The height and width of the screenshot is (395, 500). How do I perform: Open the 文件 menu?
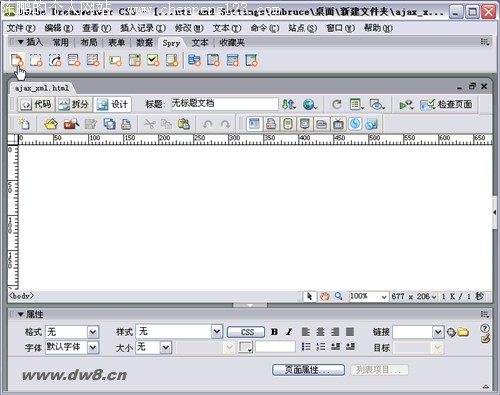pos(21,28)
